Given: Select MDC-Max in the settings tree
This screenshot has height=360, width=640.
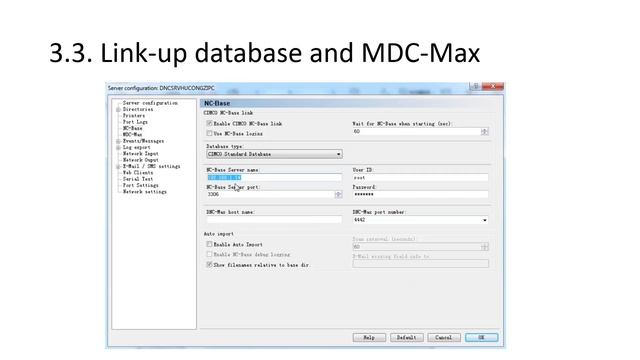Looking at the screenshot, I should click(133, 134).
